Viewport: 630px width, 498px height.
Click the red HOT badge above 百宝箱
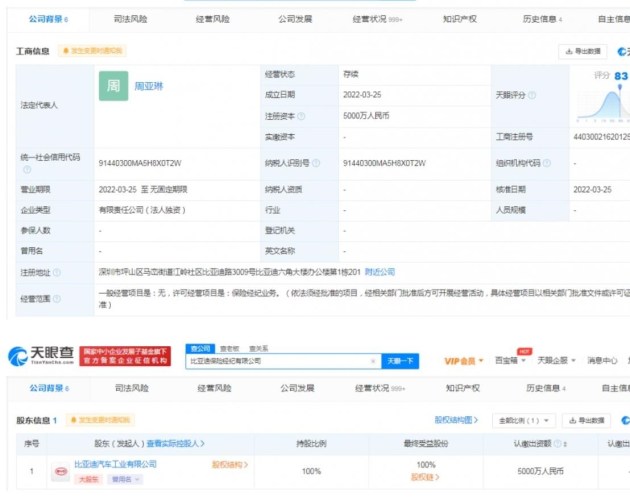click(x=524, y=351)
